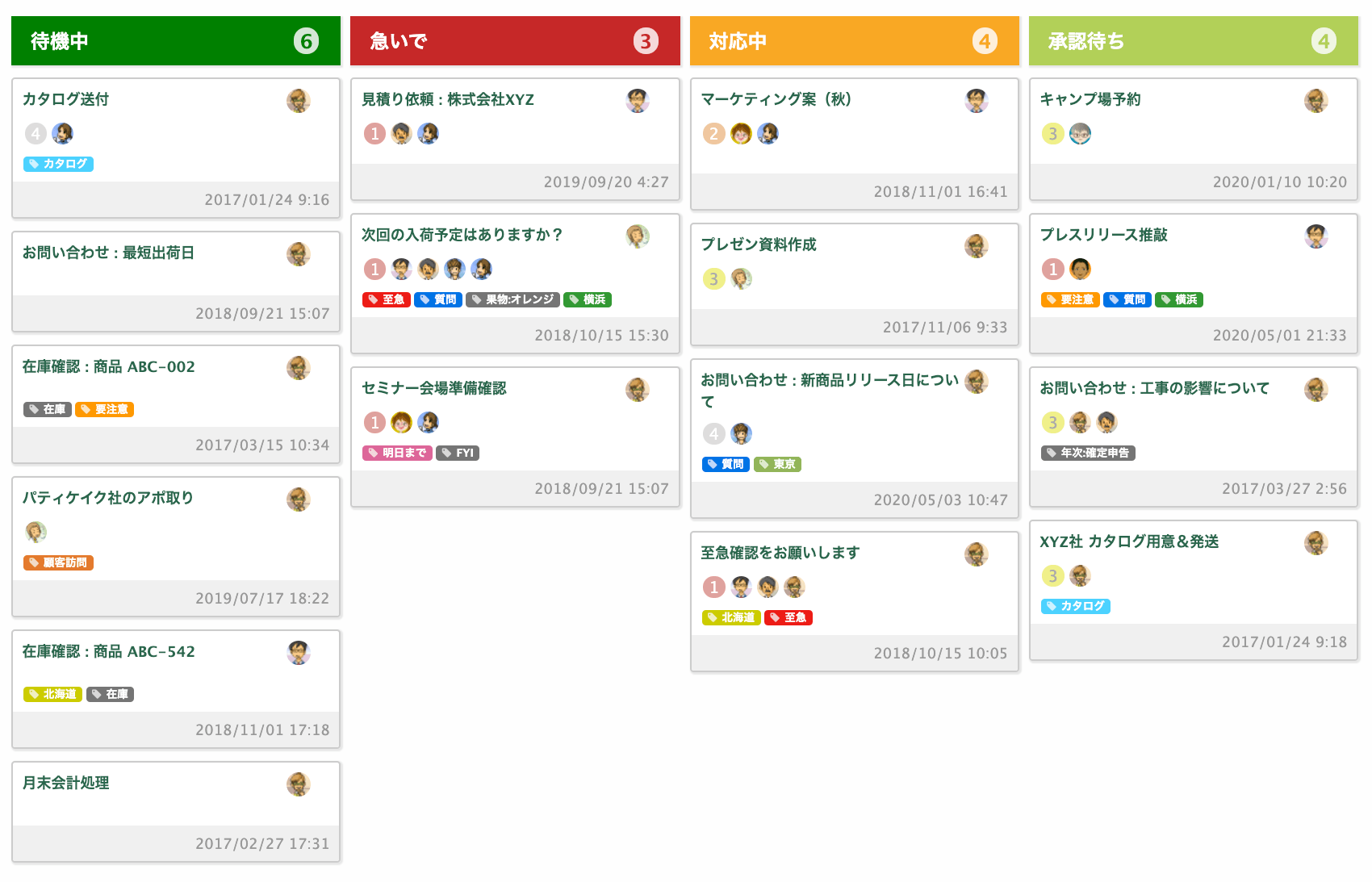Open card 至急確認をお願いします
The image size is (1372, 882).
point(780,553)
